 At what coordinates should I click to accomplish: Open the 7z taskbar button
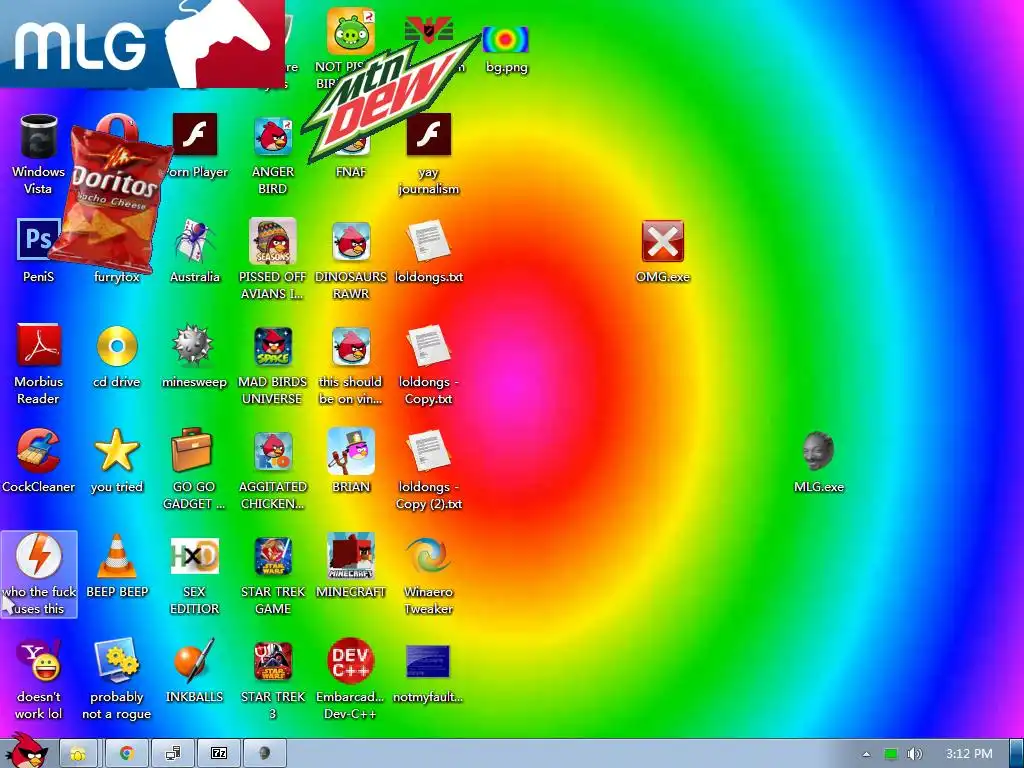click(x=219, y=753)
